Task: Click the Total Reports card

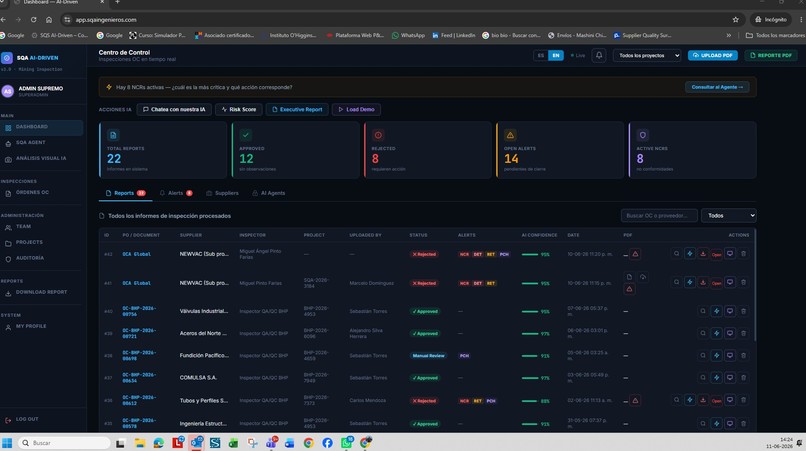Action: point(163,150)
